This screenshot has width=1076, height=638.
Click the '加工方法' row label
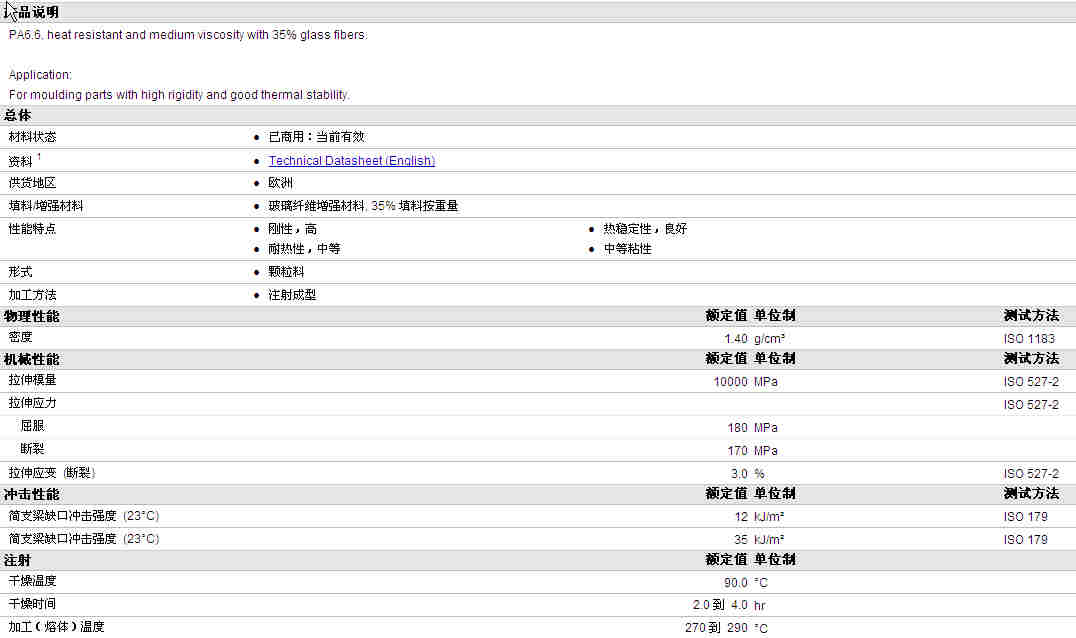32,295
